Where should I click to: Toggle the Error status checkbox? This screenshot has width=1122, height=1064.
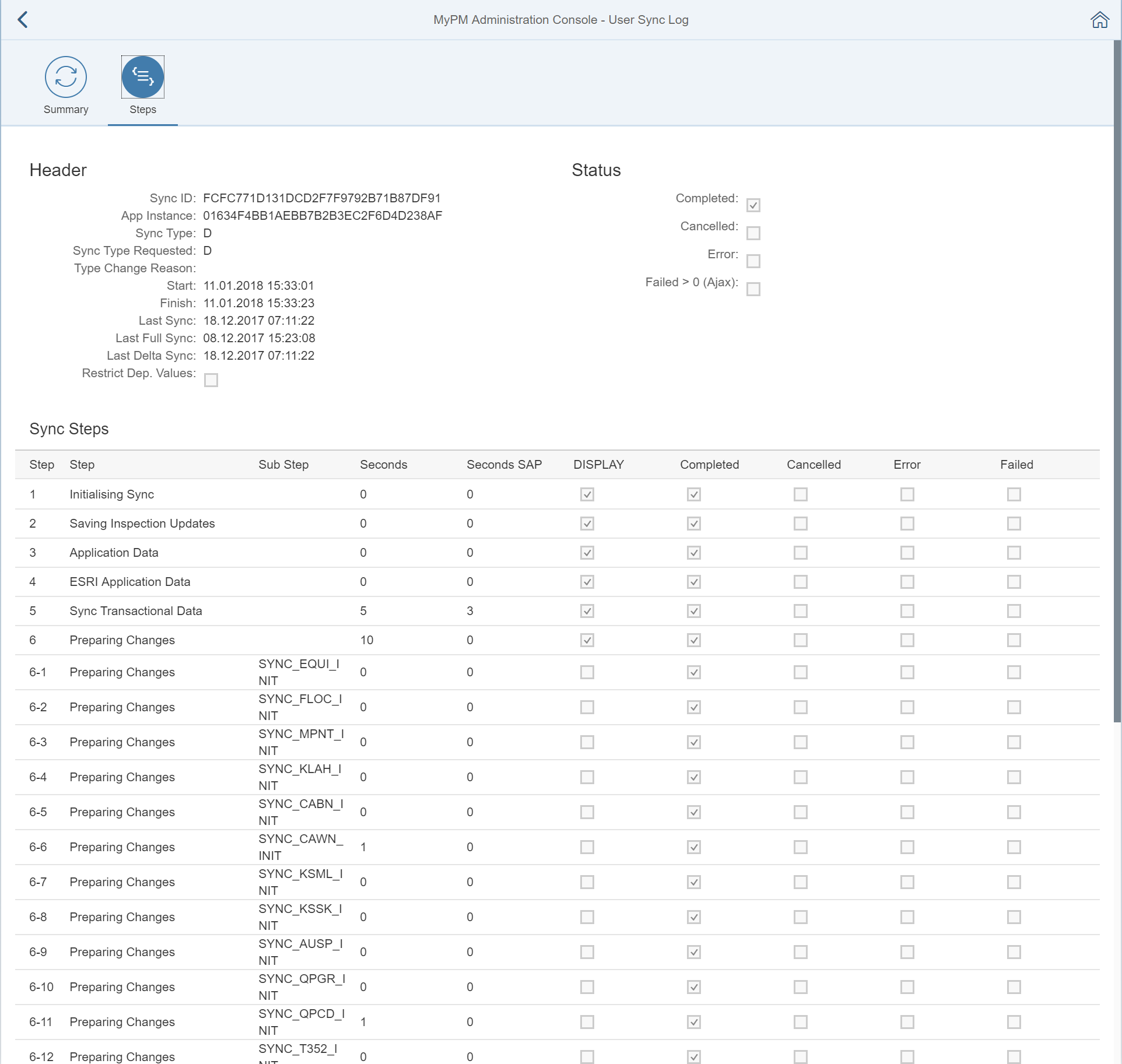pyautogui.click(x=753, y=261)
